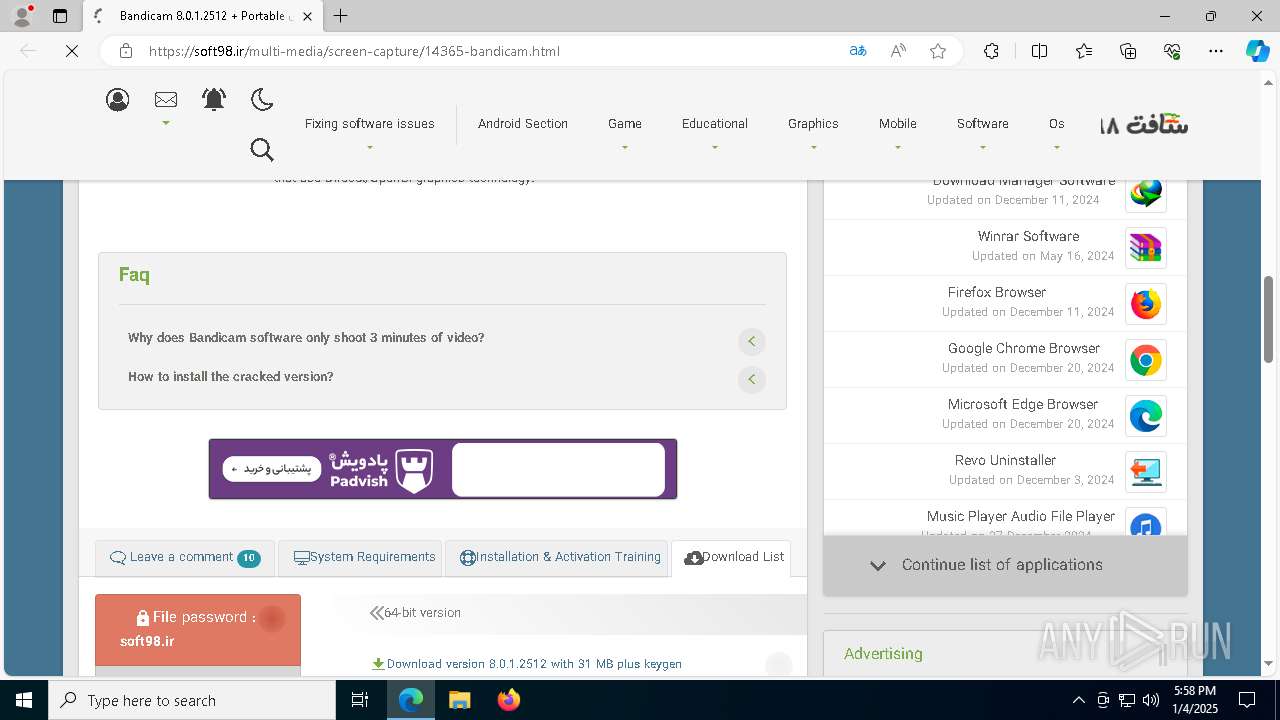The height and width of the screenshot is (720, 1280).
Task: Add this page to favorites star
Action: click(938, 51)
